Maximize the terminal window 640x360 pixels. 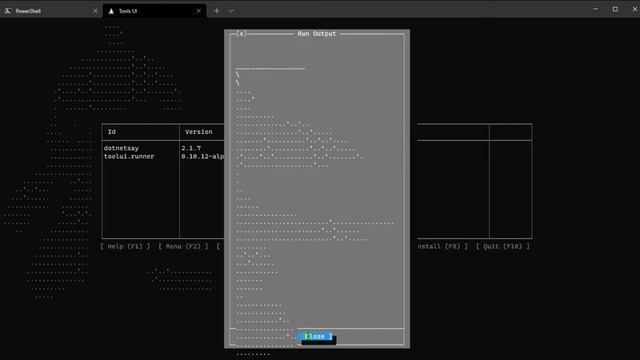(x=615, y=9)
